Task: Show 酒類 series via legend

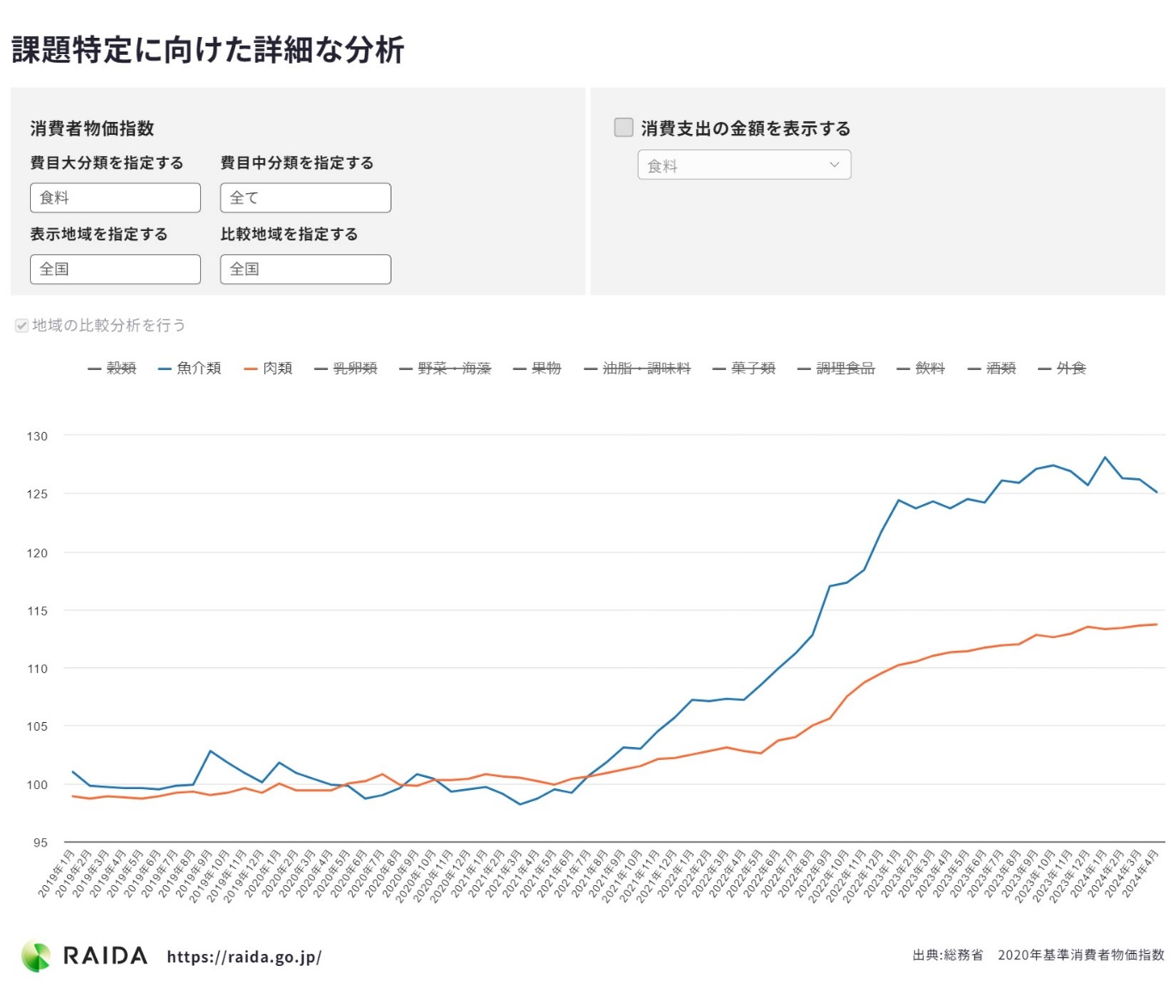Action: click(x=992, y=368)
